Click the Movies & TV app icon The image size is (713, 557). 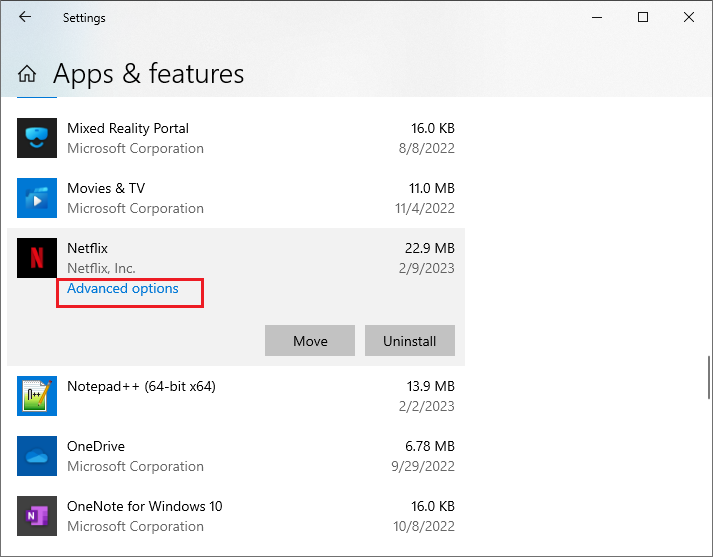37,198
